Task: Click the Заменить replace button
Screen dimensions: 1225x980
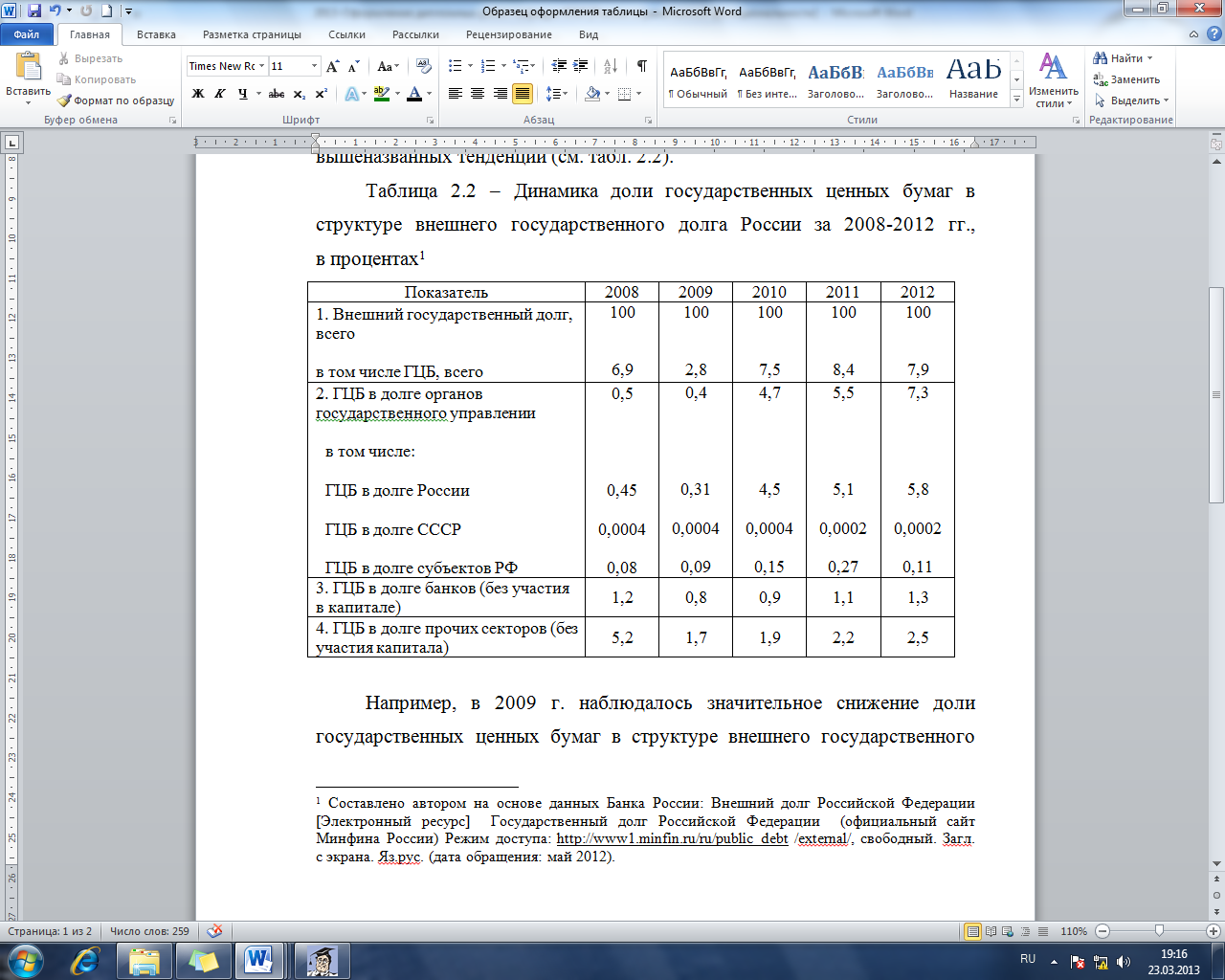Action: pos(1127,79)
